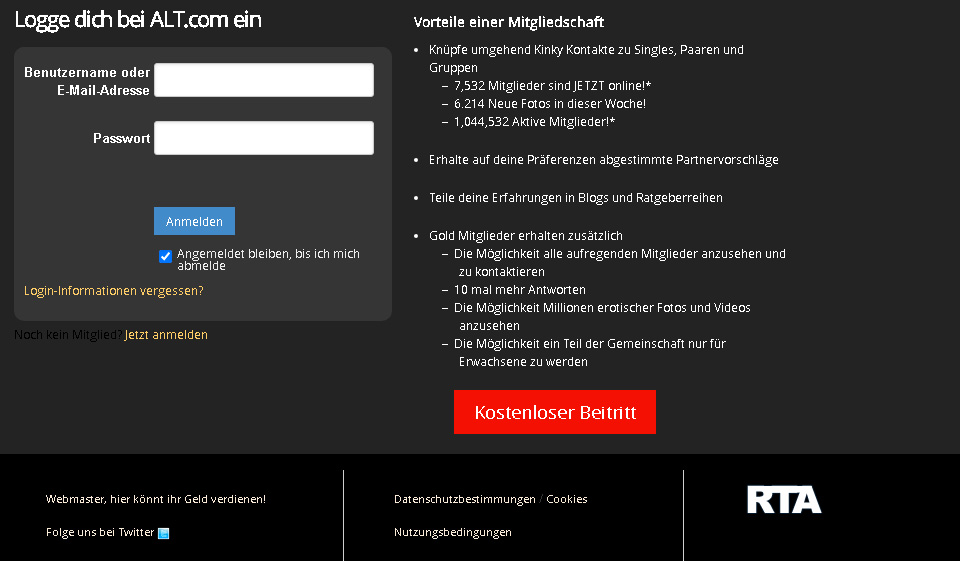Screen dimensions: 960x561
Task: Uncheck the Angemeldet bleiben checkbox
Action: point(165,256)
